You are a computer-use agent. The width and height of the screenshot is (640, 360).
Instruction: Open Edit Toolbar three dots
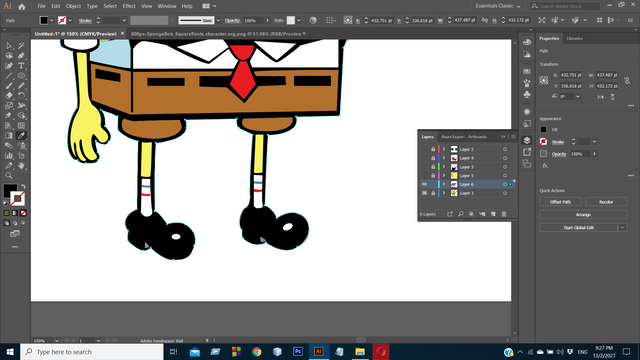[15, 247]
